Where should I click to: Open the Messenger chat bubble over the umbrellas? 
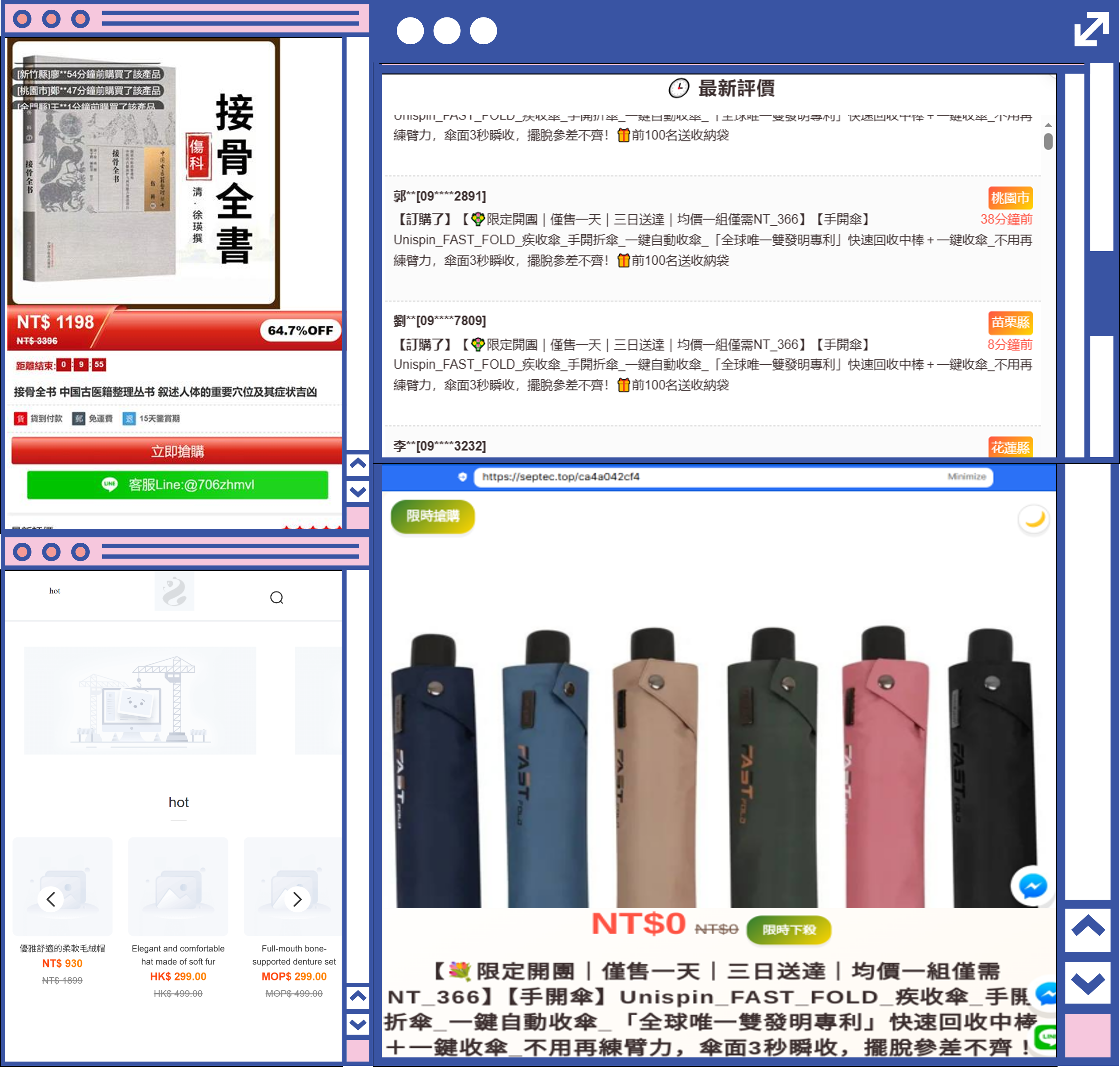tap(1032, 886)
